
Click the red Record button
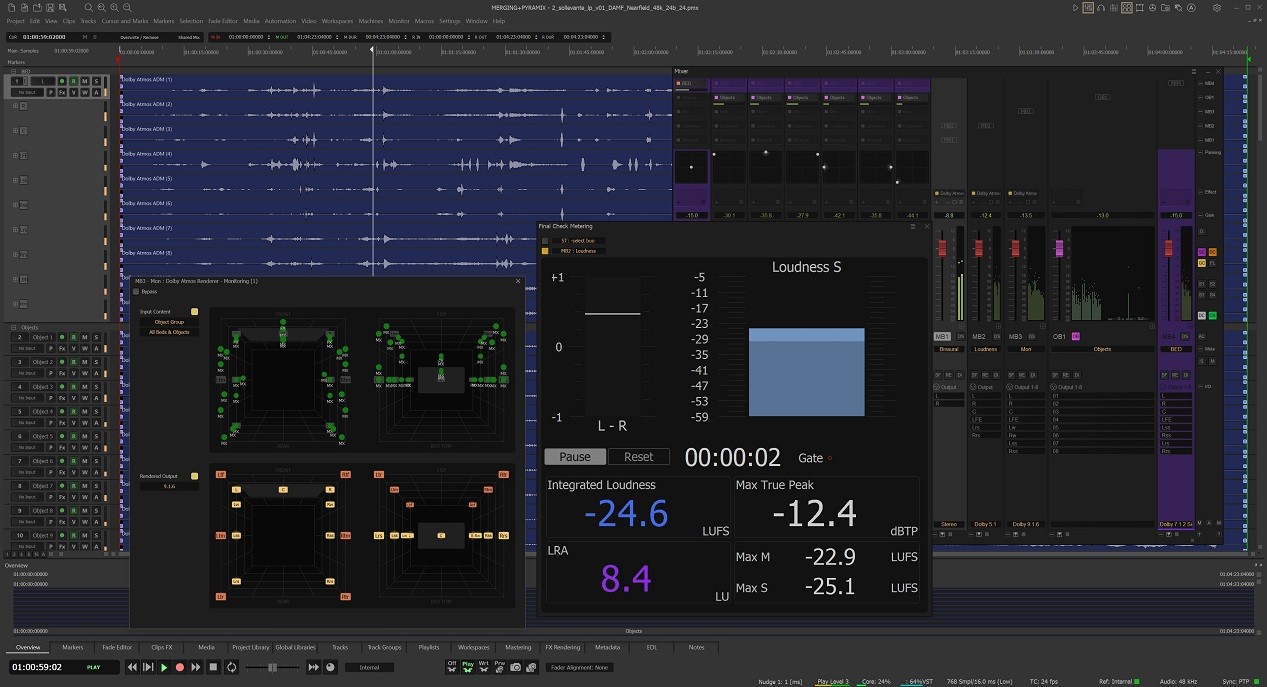coord(180,667)
